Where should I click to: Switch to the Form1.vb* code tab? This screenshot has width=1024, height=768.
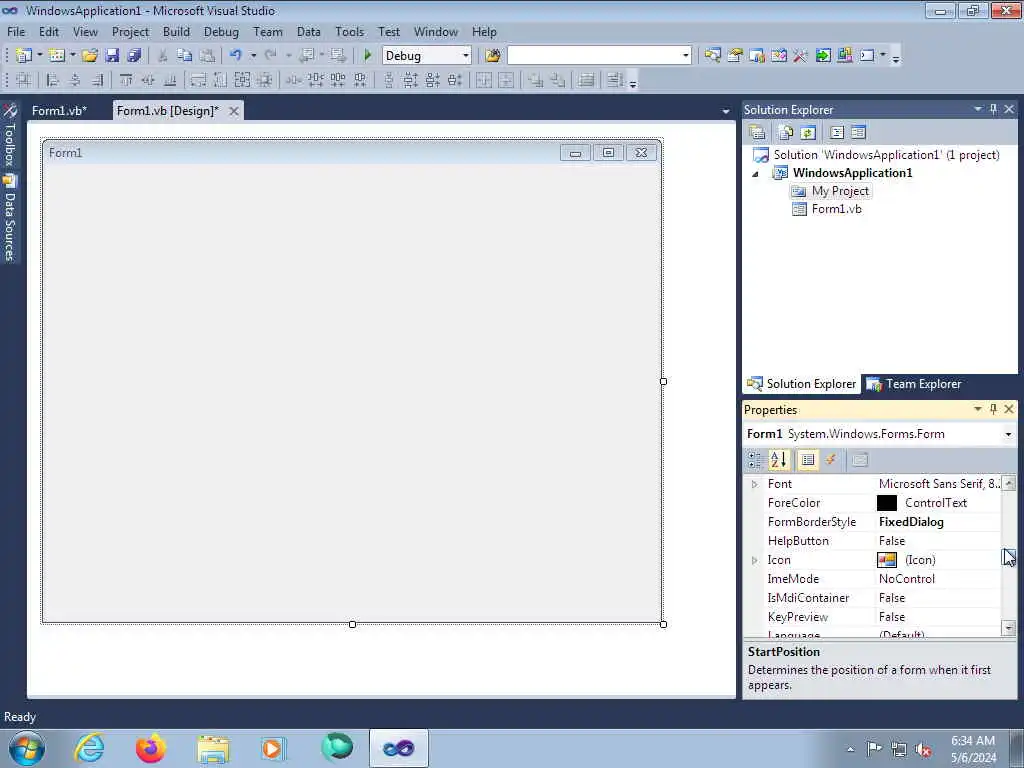point(59,111)
